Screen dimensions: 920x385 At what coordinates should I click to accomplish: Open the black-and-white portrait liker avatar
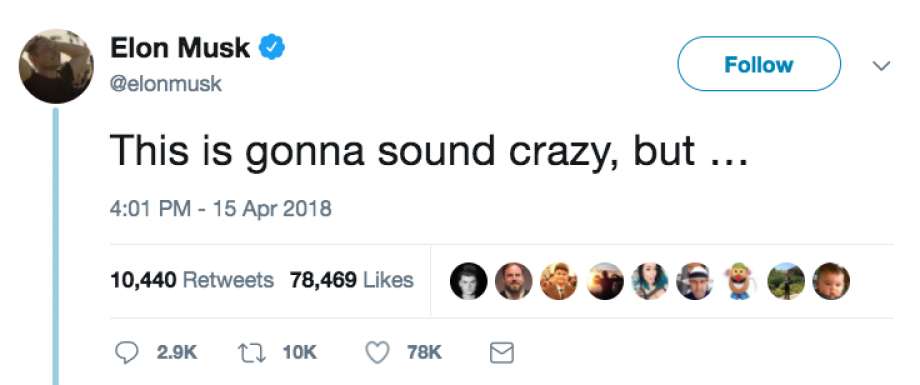(x=468, y=281)
